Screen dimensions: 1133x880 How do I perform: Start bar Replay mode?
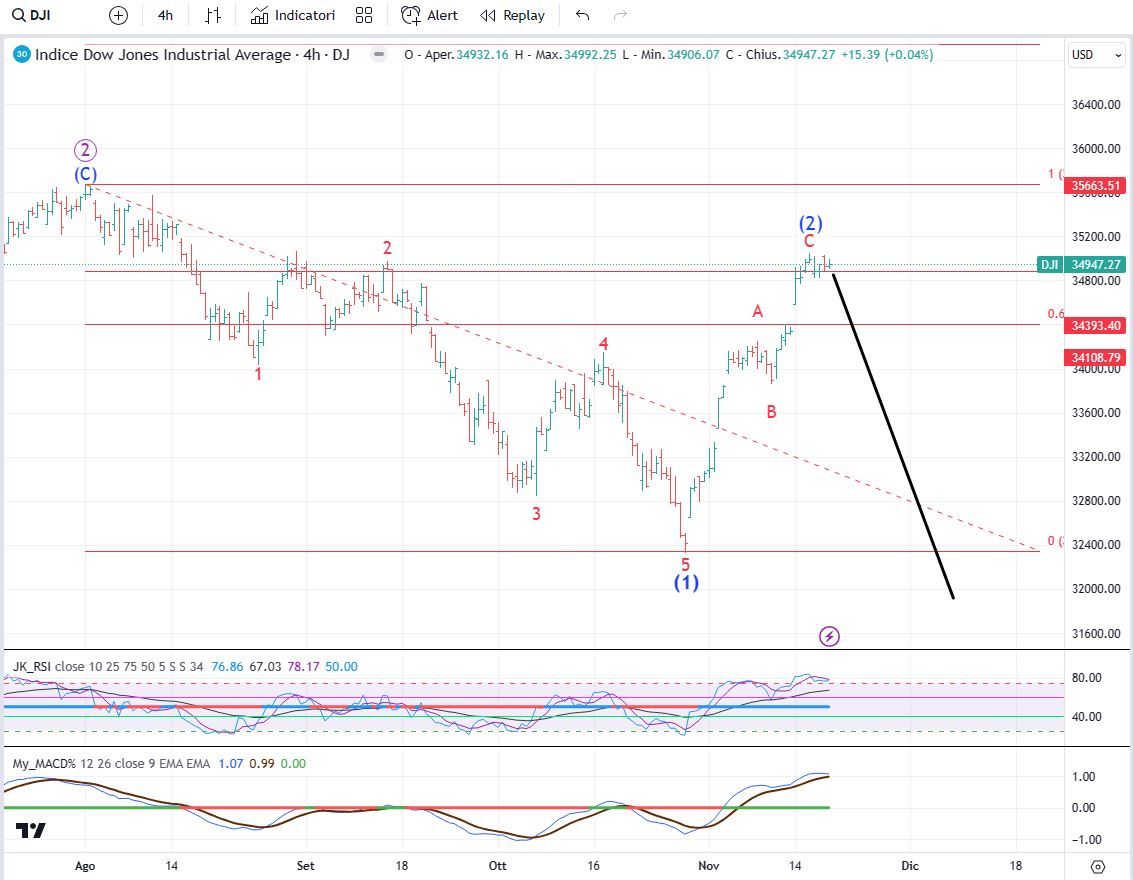point(512,15)
